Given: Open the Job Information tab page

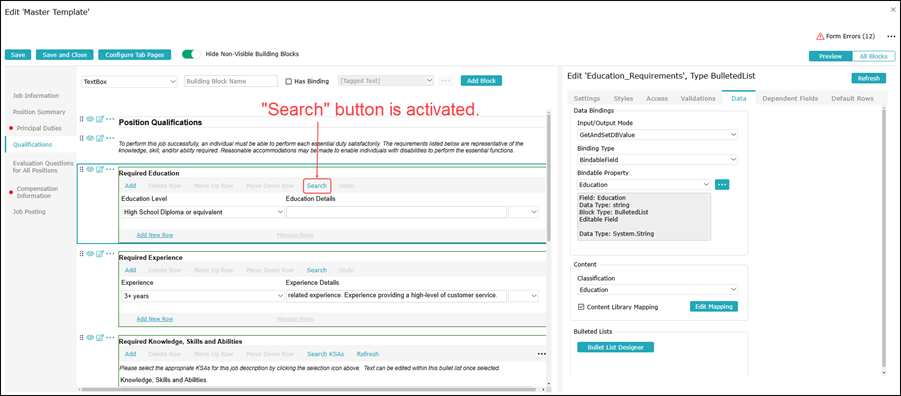Looking at the screenshot, I should pos(36,95).
